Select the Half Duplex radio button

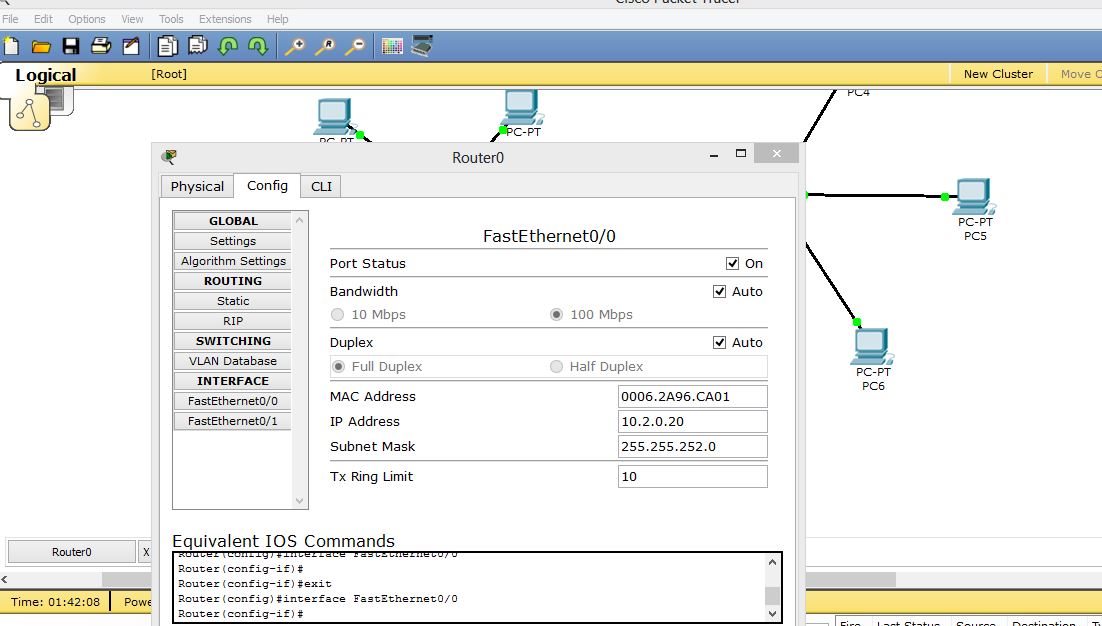(557, 367)
